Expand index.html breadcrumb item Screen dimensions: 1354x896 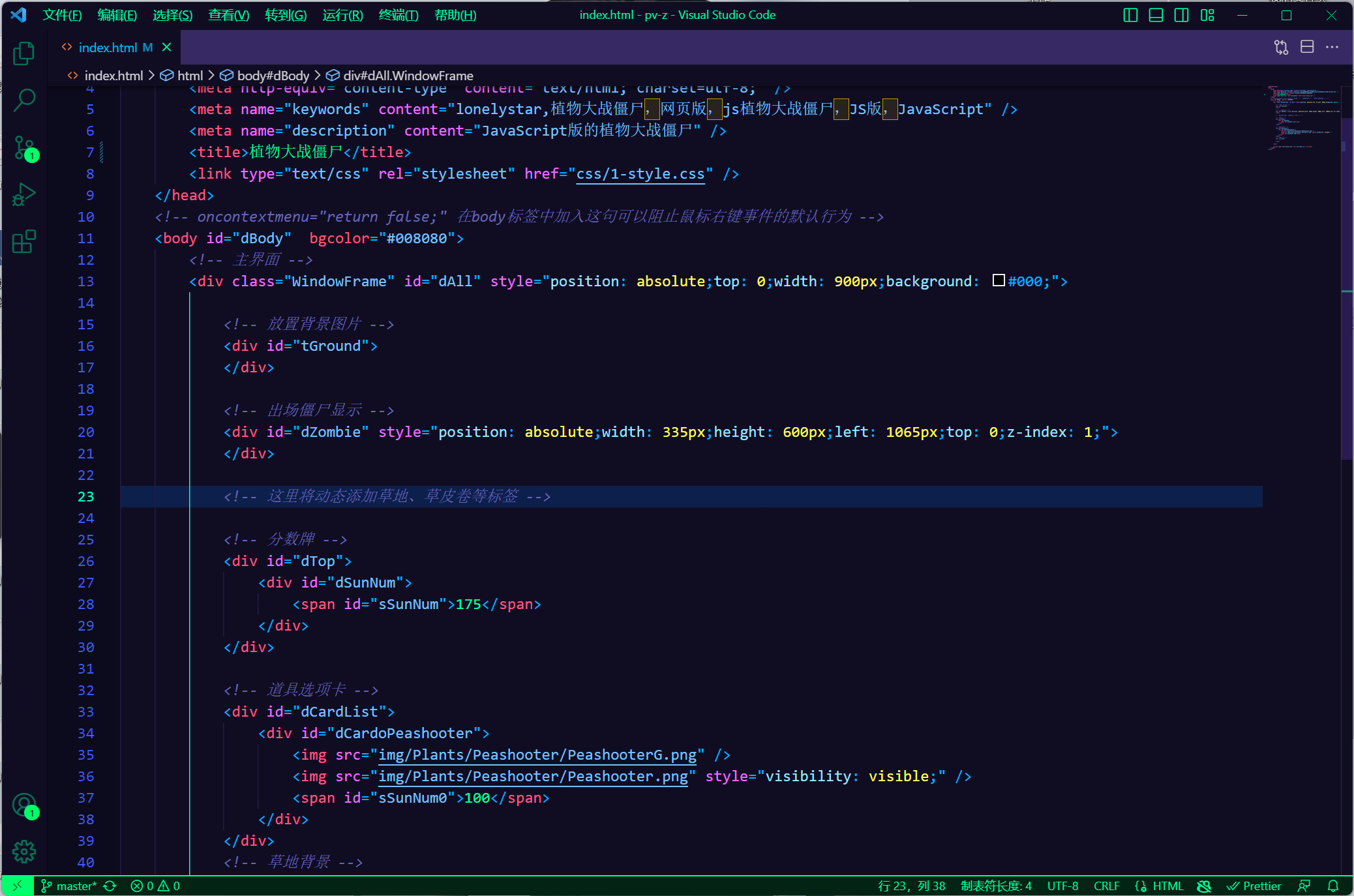113,76
